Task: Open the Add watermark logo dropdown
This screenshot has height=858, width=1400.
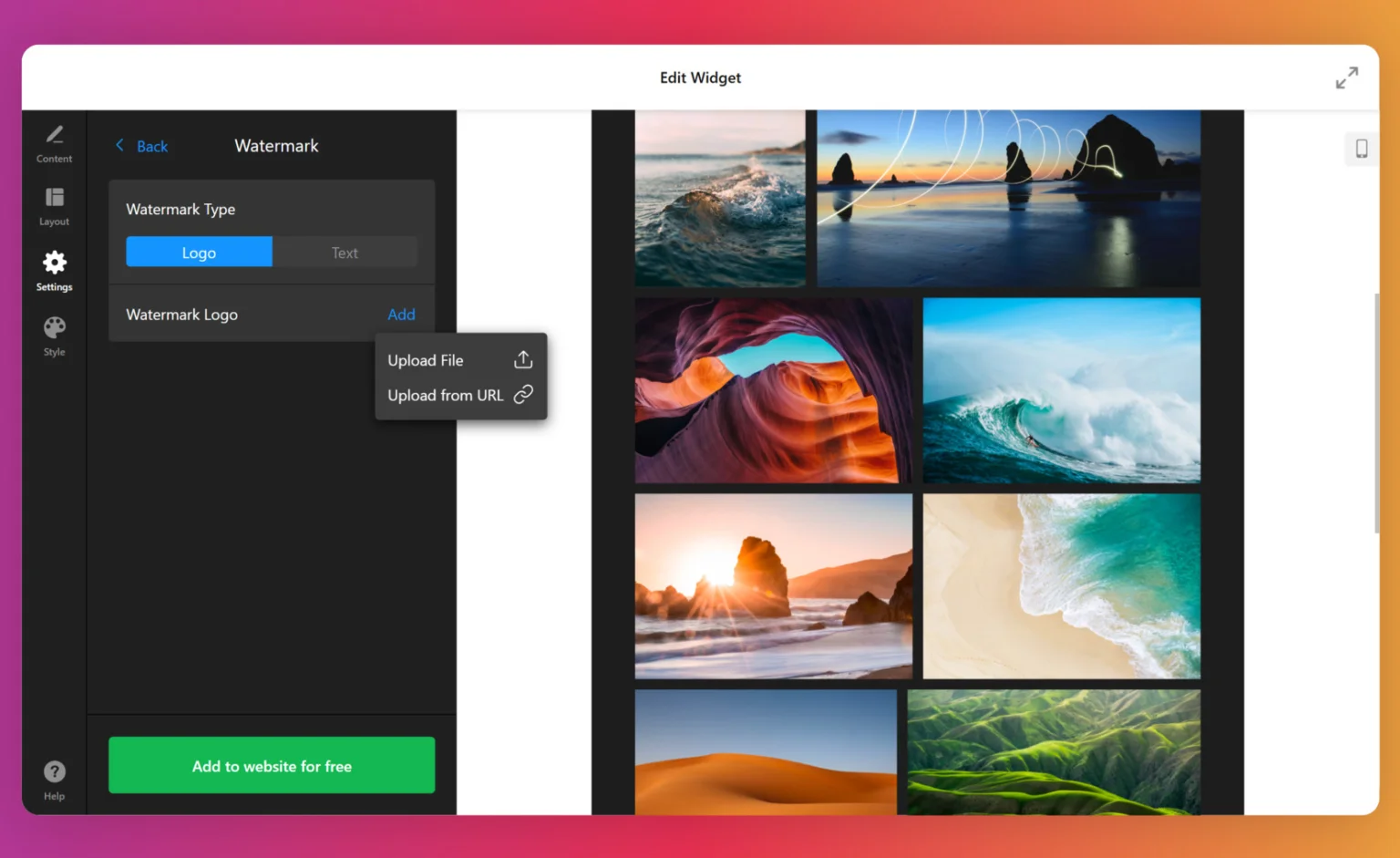Action: [x=401, y=314]
